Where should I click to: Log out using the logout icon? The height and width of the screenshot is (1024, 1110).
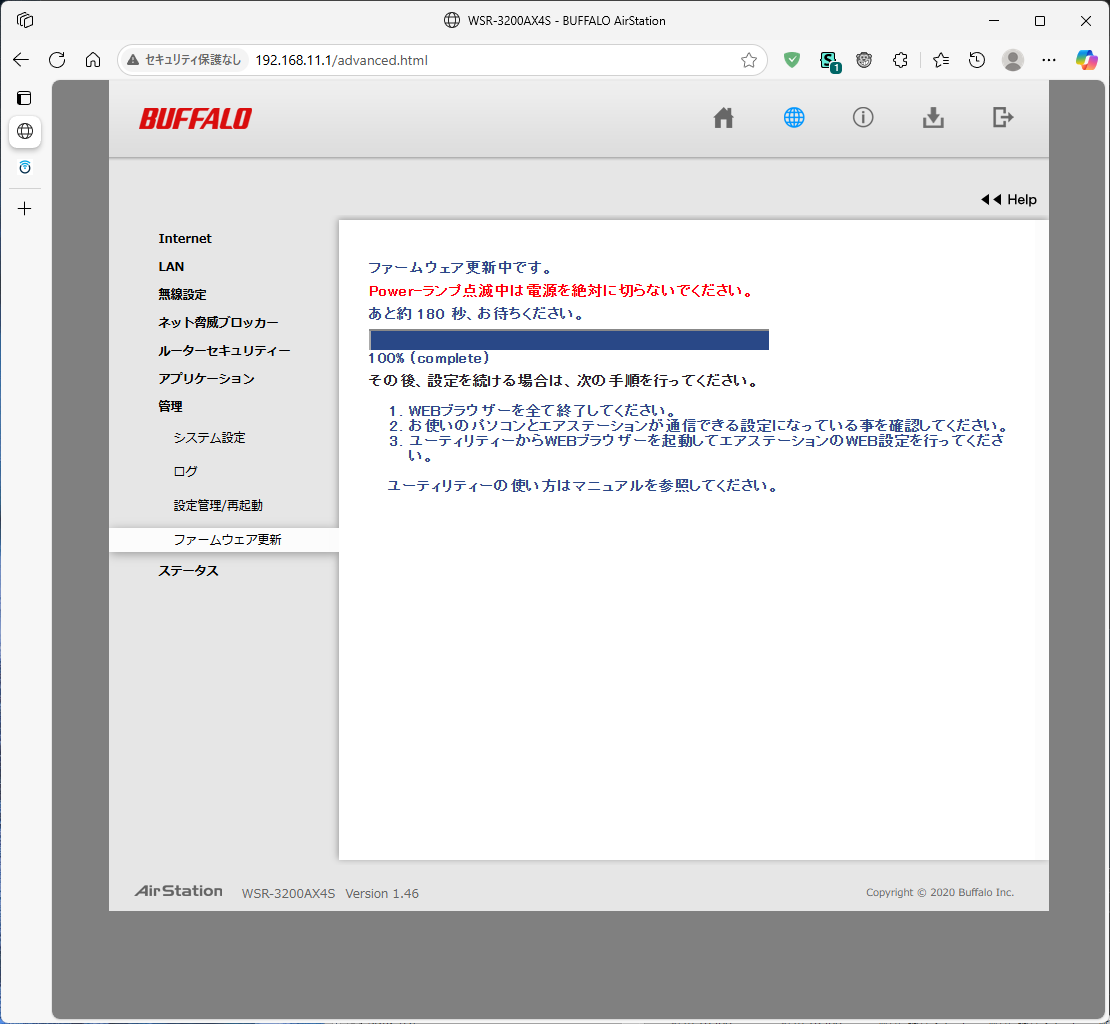point(1003,117)
